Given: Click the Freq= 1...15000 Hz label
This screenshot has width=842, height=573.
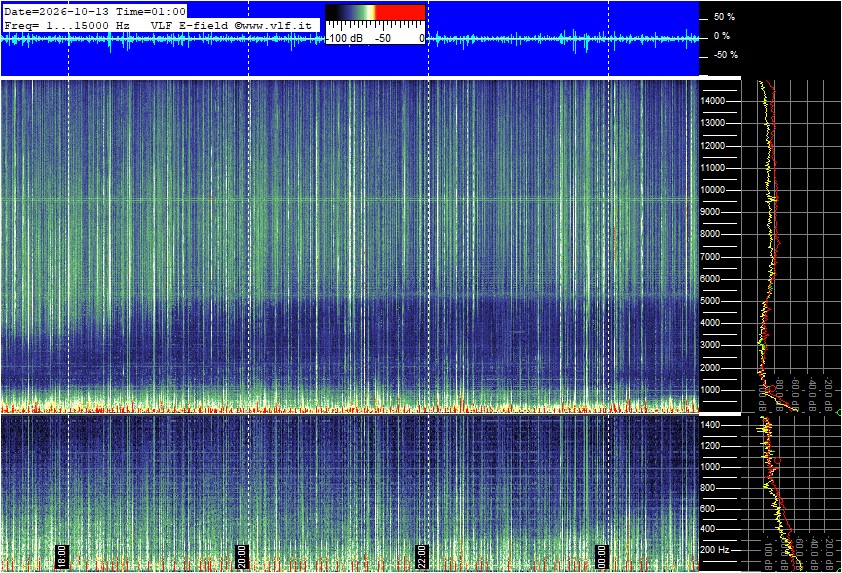Looking at the screenshot, I should [x=67, y=25].
